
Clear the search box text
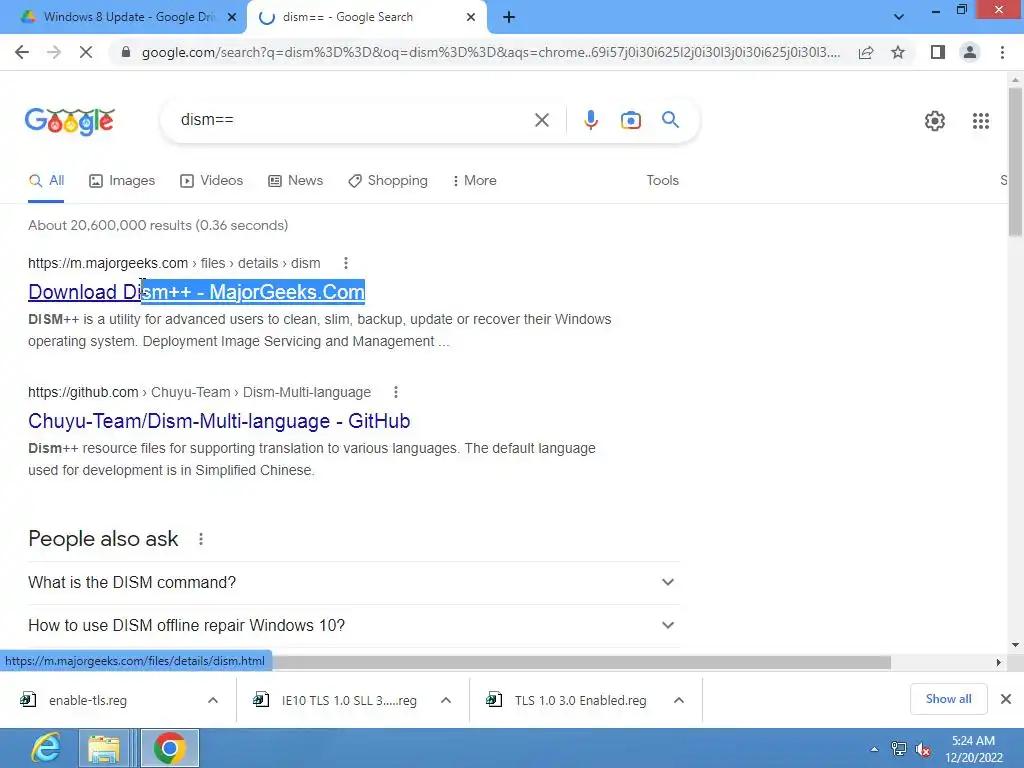(541, 120)
